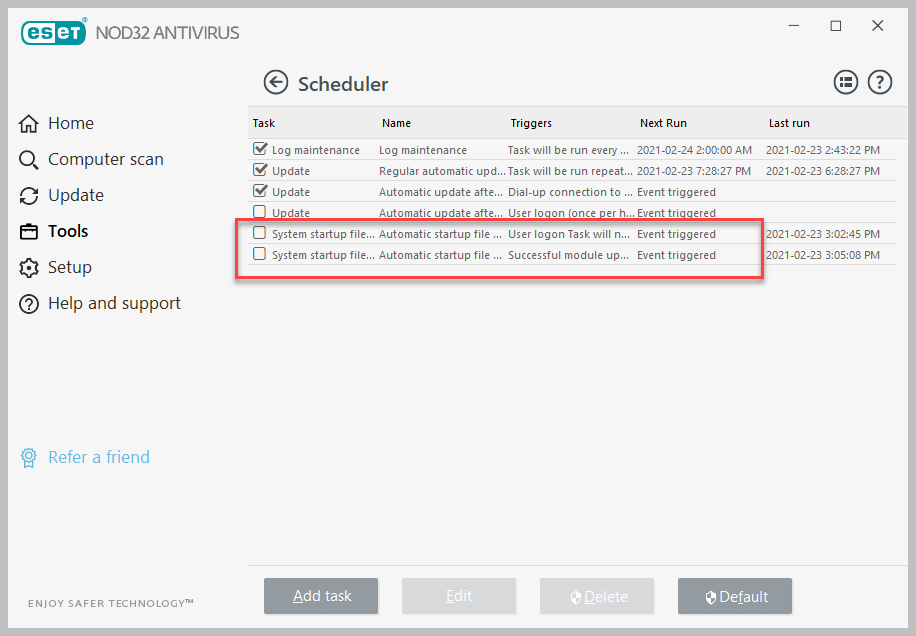Go to the Update section

pyautogui.click(x=76, y=196)
